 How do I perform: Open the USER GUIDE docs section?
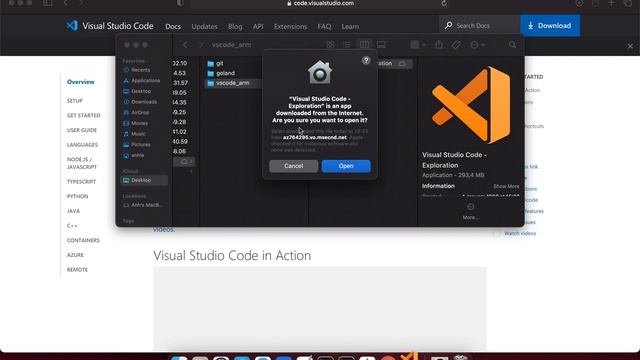point(82,130)
